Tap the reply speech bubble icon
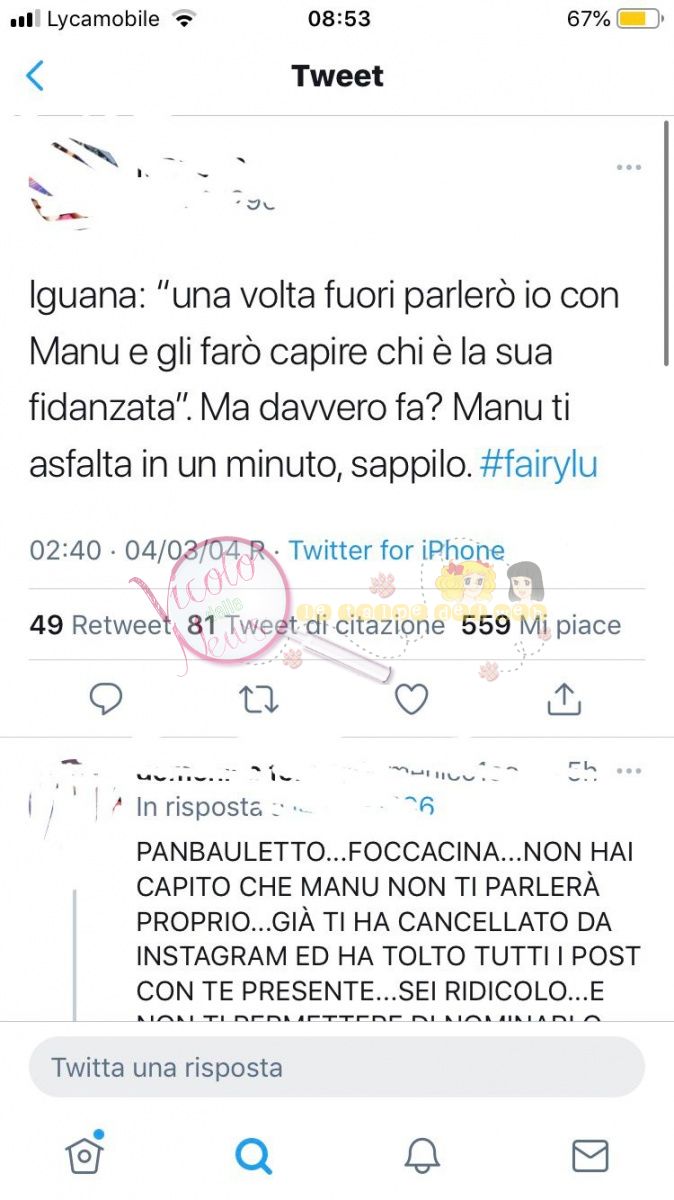Screen dimensions: 674x1200 tap(106, 699)
